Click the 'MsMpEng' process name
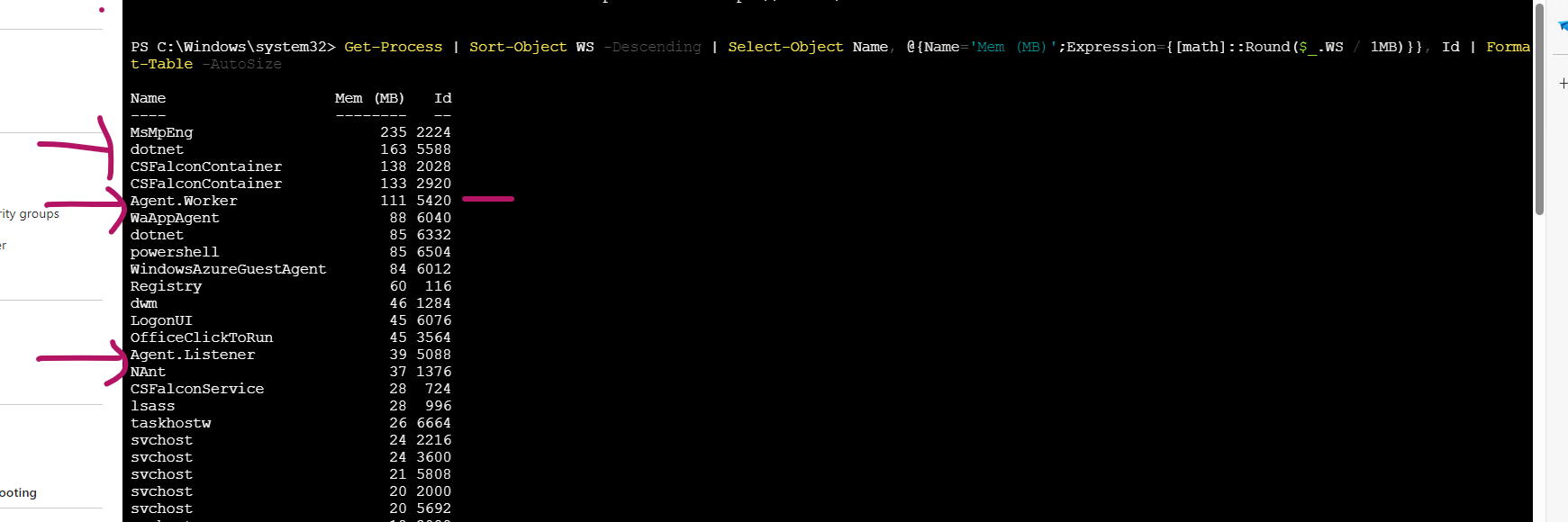 (x=161, y=132)
